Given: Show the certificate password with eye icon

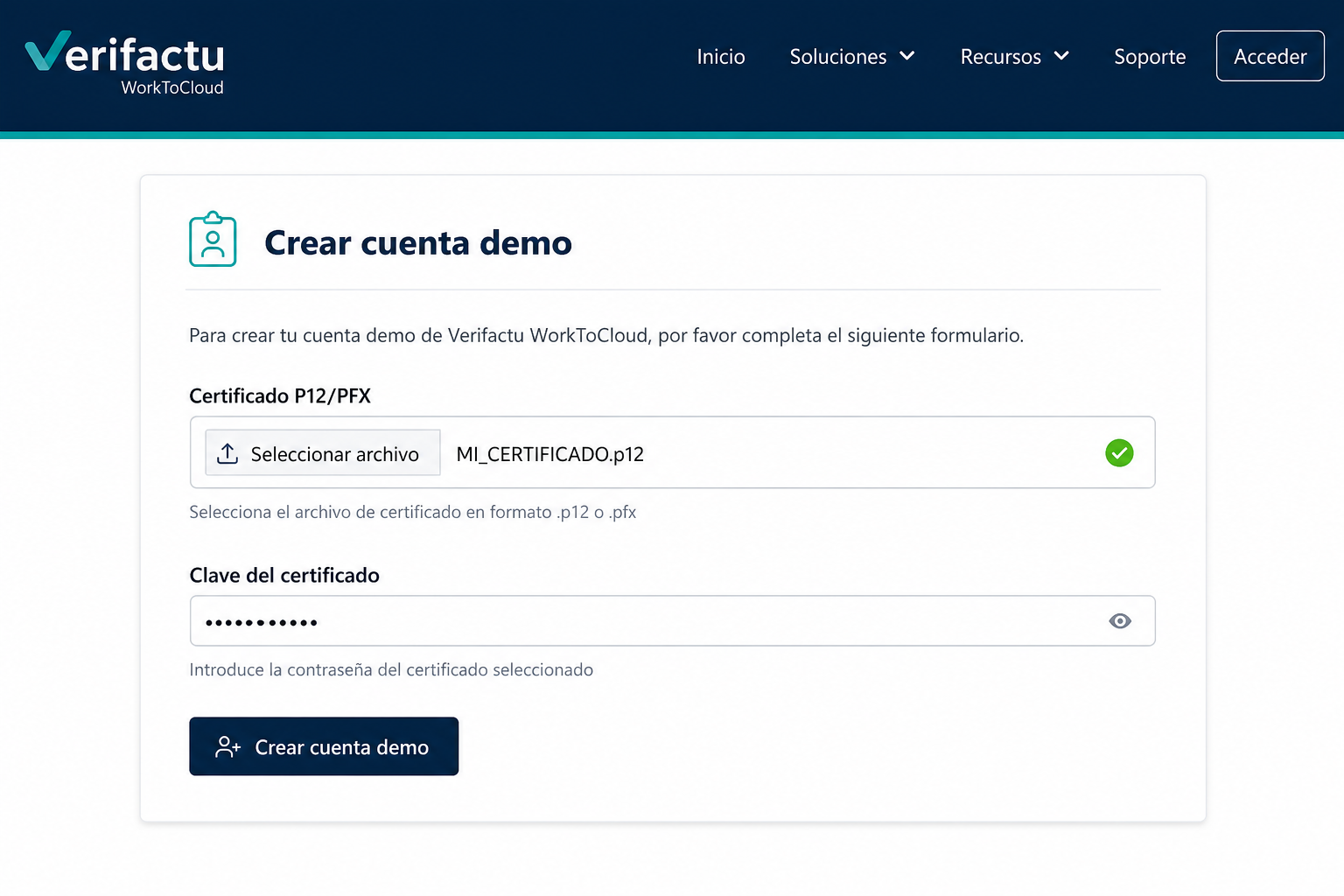Looking at the screenshot, I should click(x=1120, y=621).
